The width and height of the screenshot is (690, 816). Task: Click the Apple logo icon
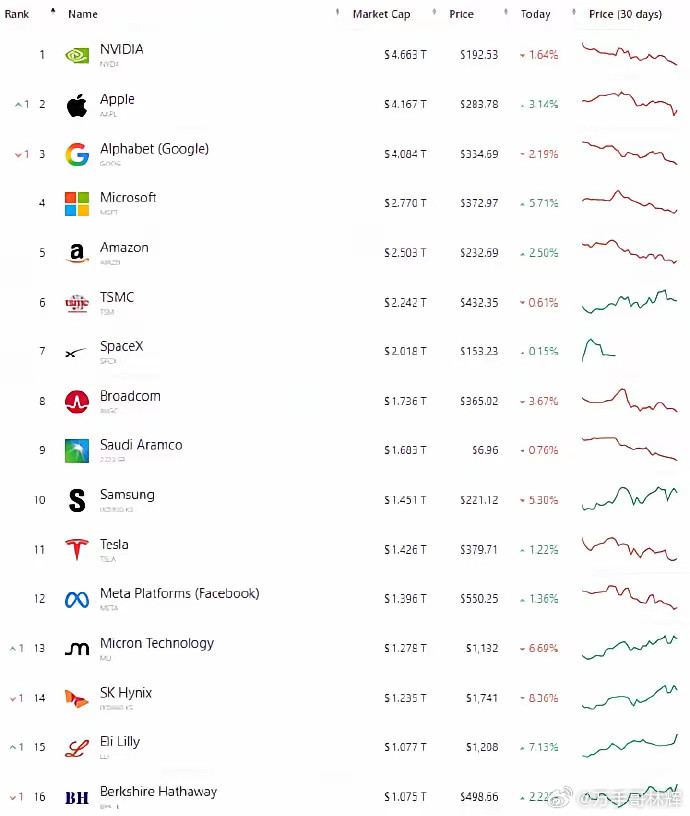tap(77, 105)
